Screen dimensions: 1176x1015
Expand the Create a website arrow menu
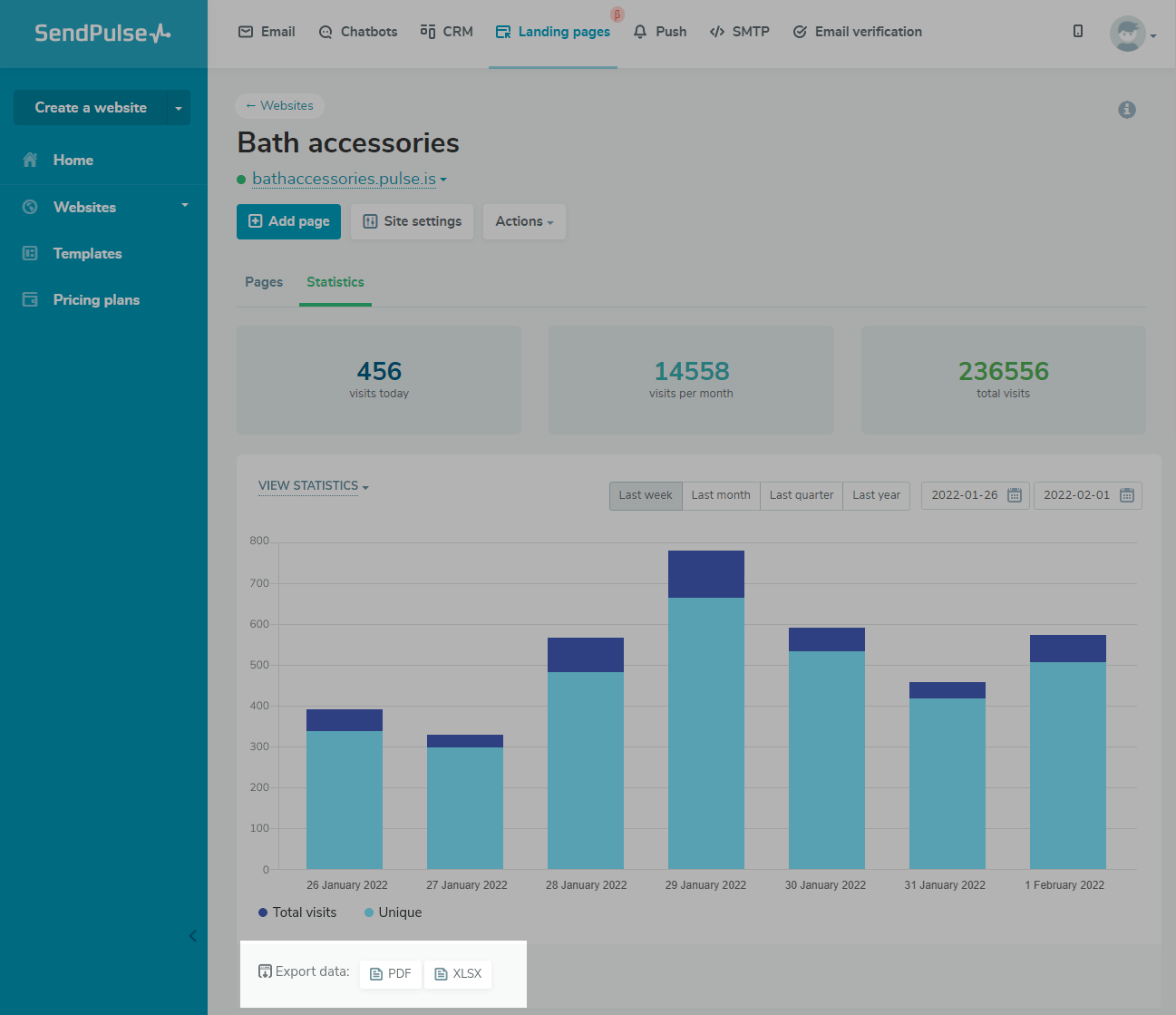click(179, 108)
